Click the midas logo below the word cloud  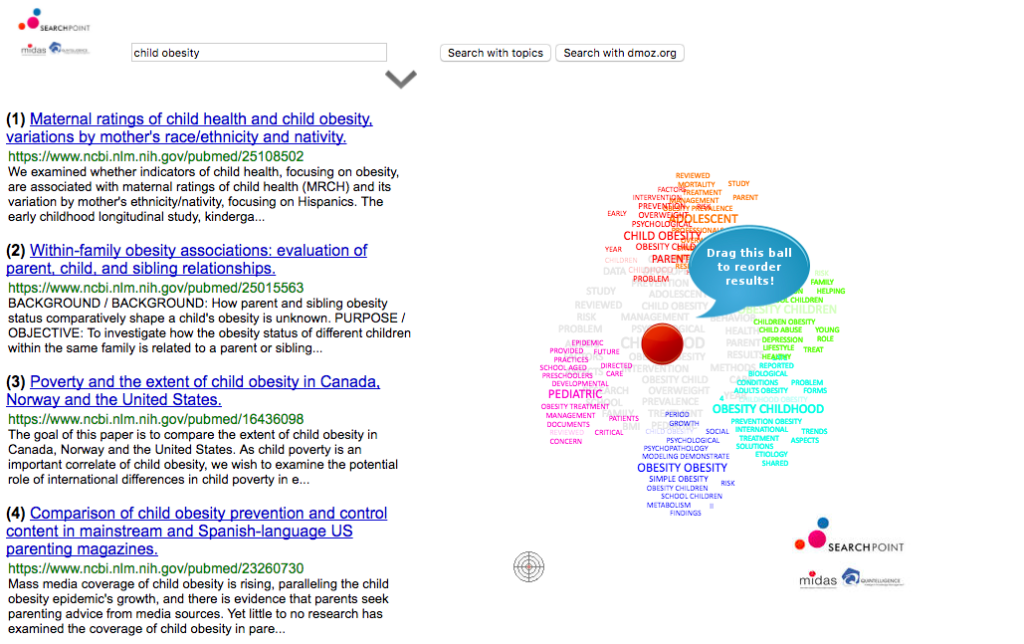(818, 579)
